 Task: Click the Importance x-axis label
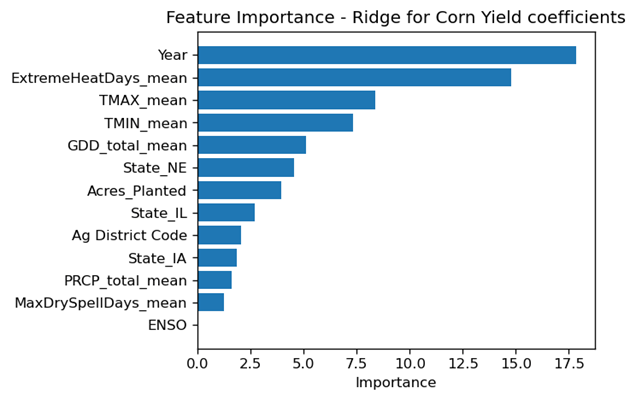[395, 383]
